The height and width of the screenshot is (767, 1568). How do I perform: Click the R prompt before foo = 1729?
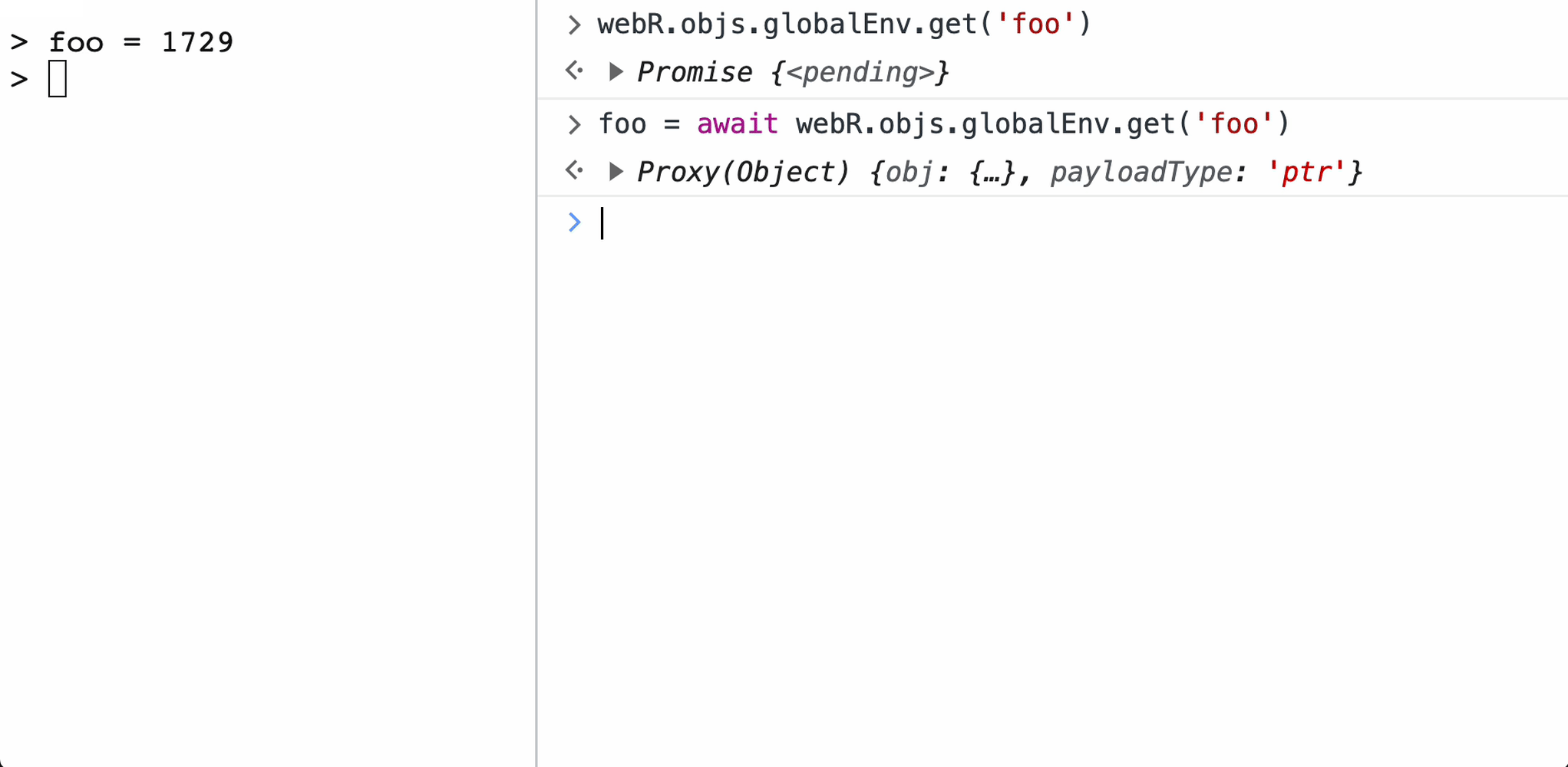19,42
